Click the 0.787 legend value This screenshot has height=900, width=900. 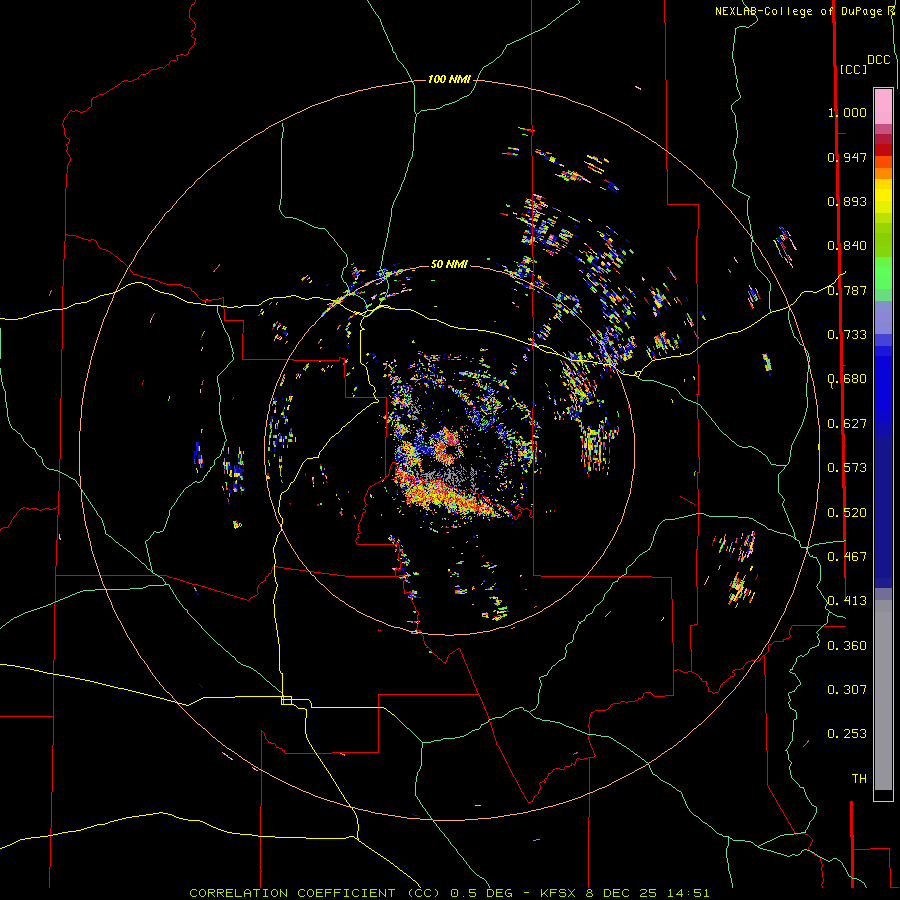pyautogui.click(x=847, y=290)
